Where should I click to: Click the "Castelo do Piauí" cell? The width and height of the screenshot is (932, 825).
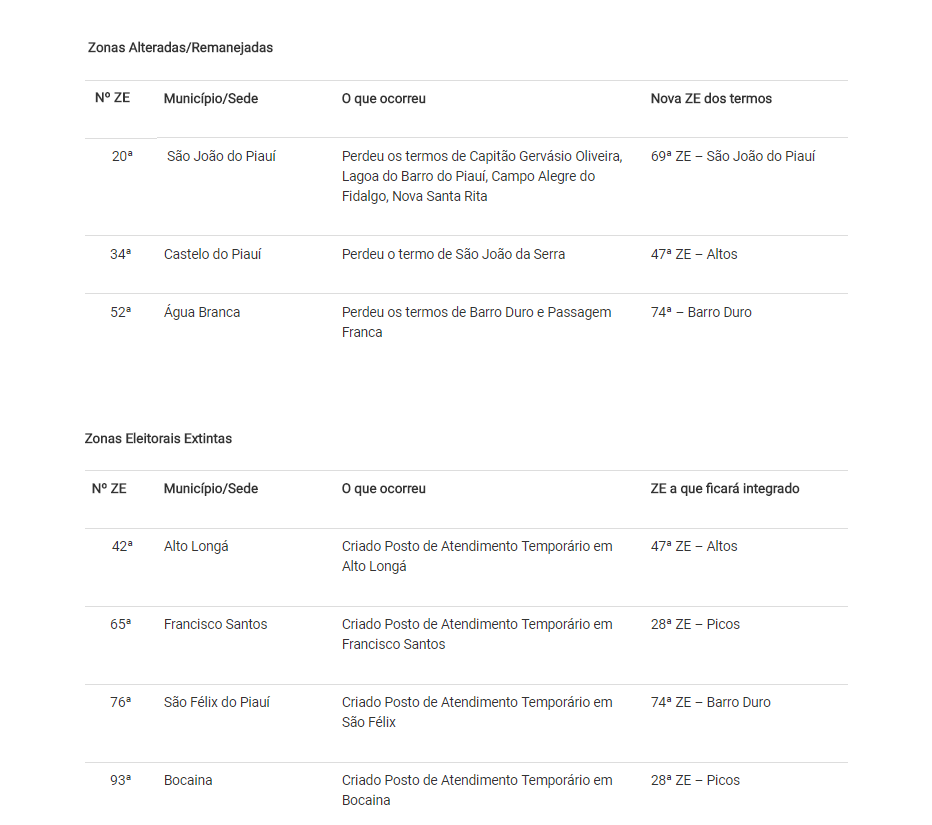[x=212, y=254]
